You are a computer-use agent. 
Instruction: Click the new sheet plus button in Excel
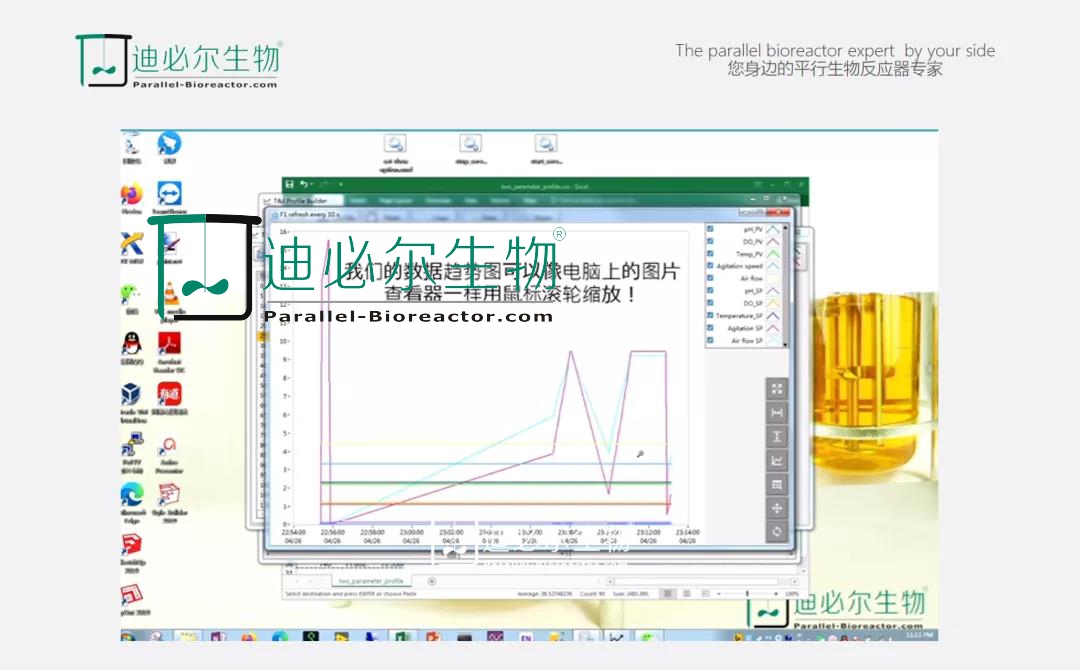432,581
